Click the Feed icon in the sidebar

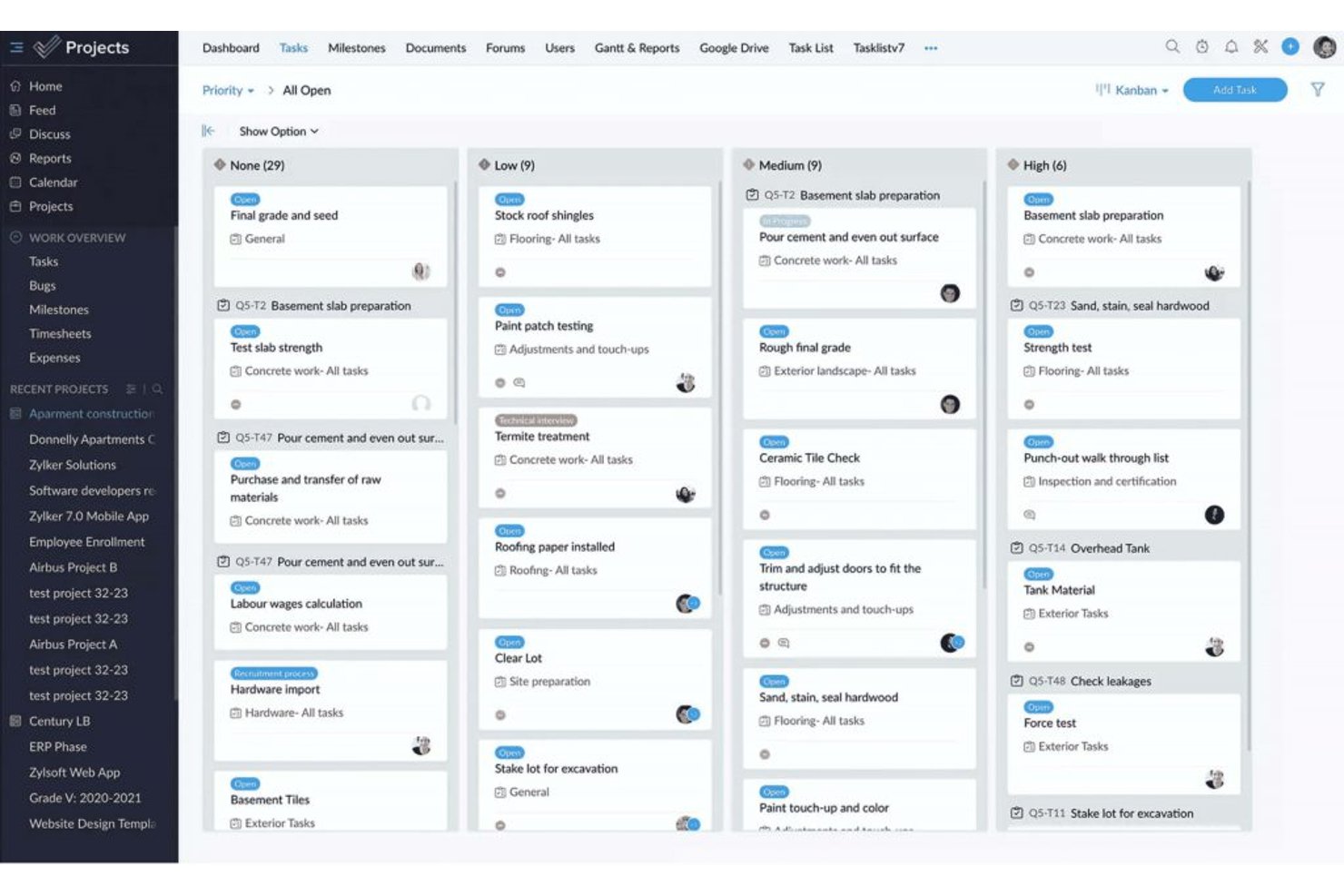[x=15, y=110]
